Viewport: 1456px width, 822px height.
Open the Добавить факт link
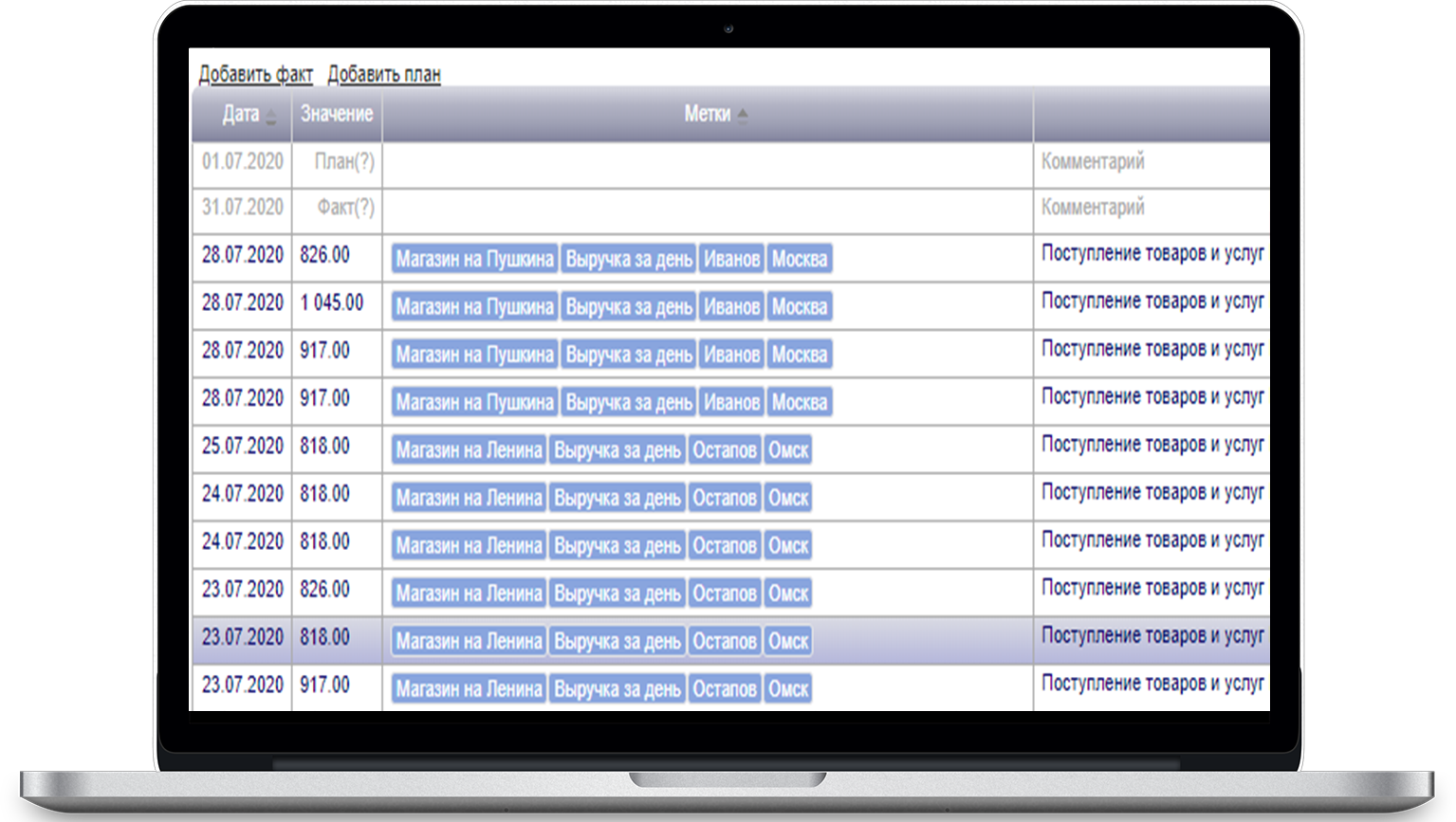pyautogui.click(x=255, y=74)
